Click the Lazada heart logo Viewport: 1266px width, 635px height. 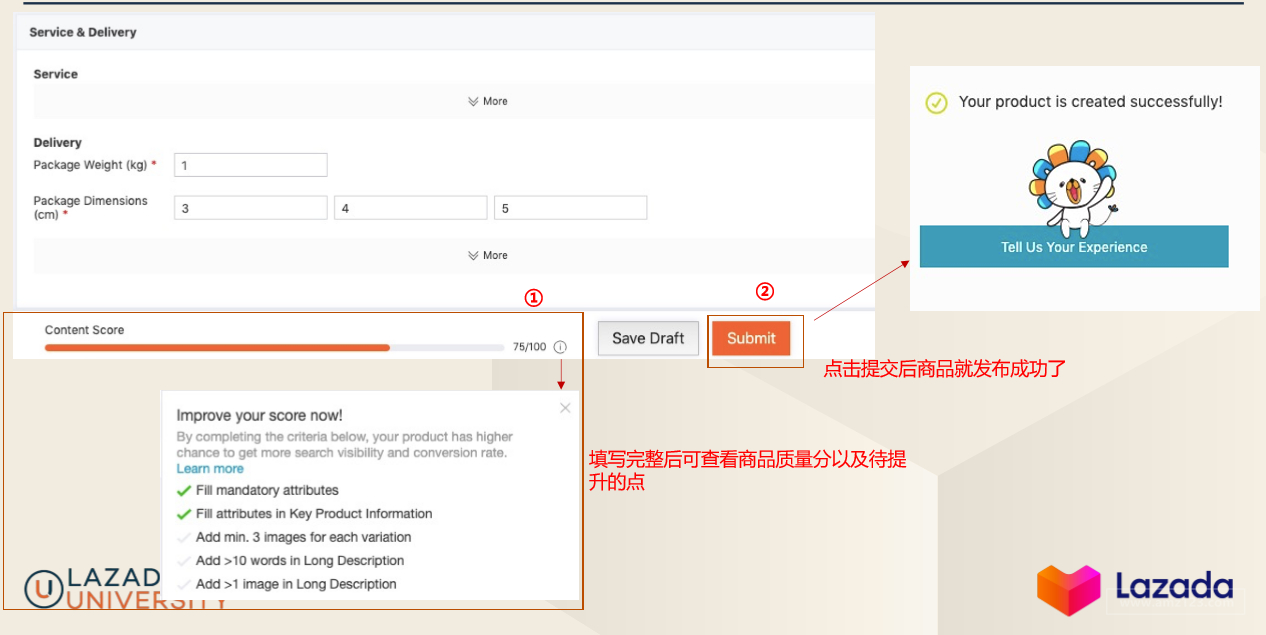[1068, 590]
